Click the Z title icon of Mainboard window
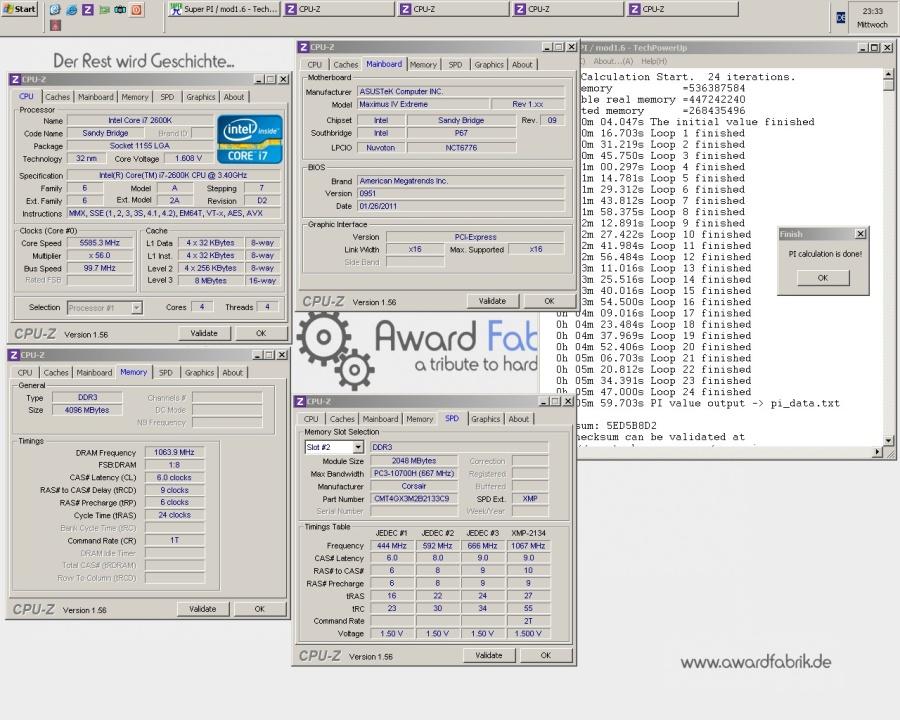Image resolution: width=900 pixels, height=720 pixels. tap(304, 47)
